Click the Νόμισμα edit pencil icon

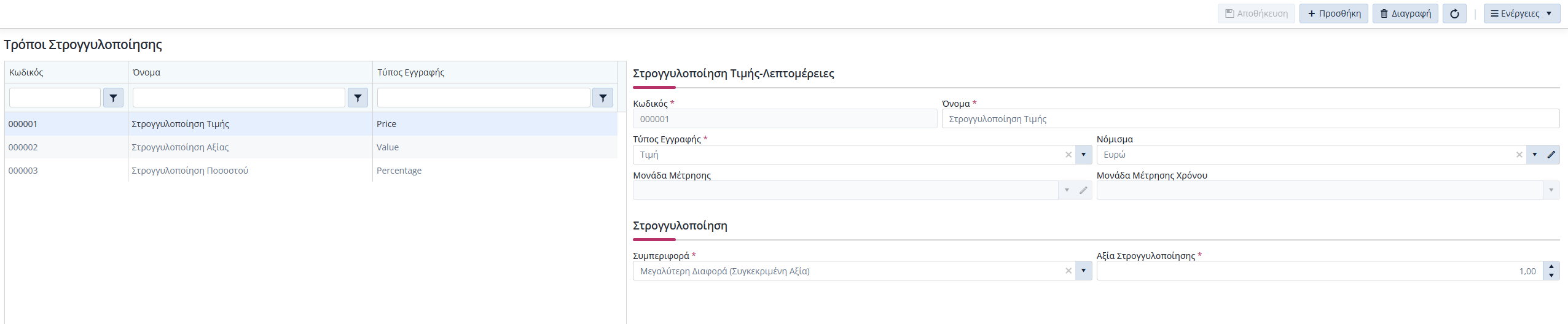pyautogui.click(x=1551, y=155)
